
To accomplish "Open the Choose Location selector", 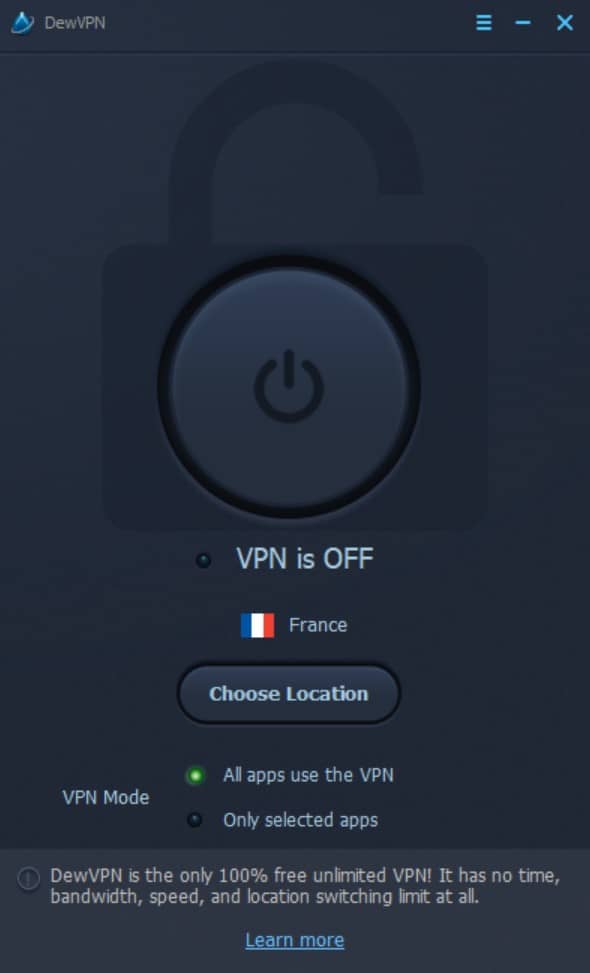I will [x=288, y=694].
